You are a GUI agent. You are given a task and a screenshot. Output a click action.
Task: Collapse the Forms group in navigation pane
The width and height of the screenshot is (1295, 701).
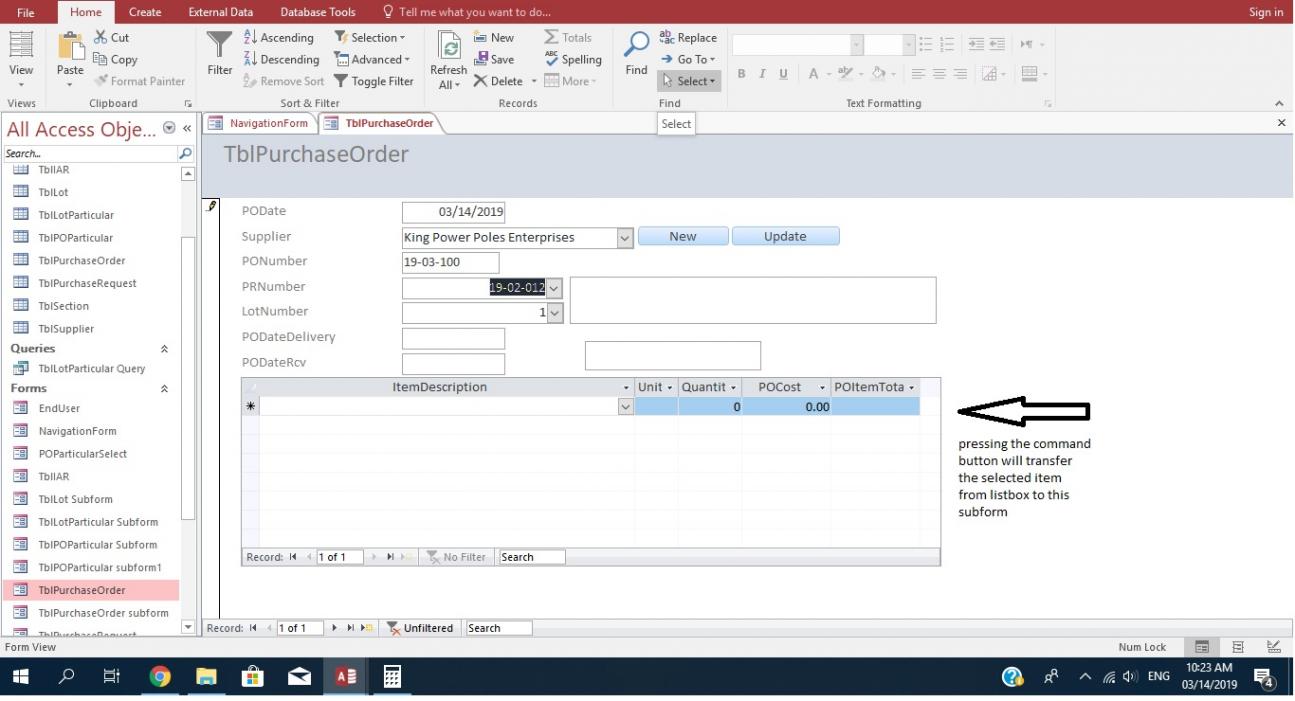[164, 388]
